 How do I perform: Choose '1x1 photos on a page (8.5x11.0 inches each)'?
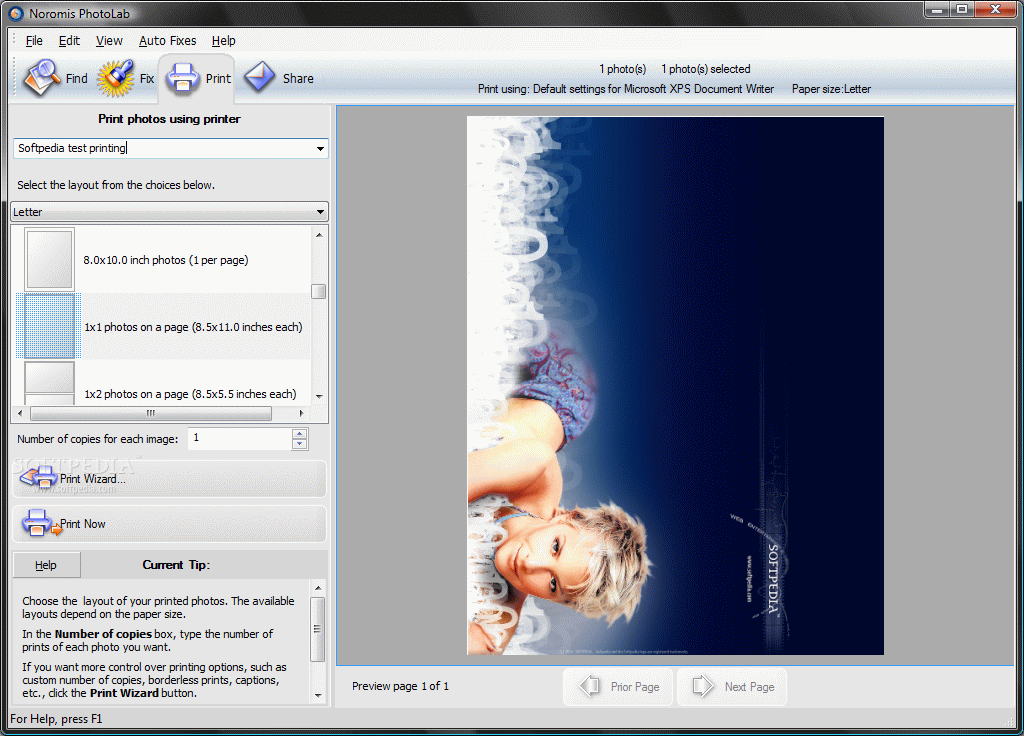pos(193,327)
